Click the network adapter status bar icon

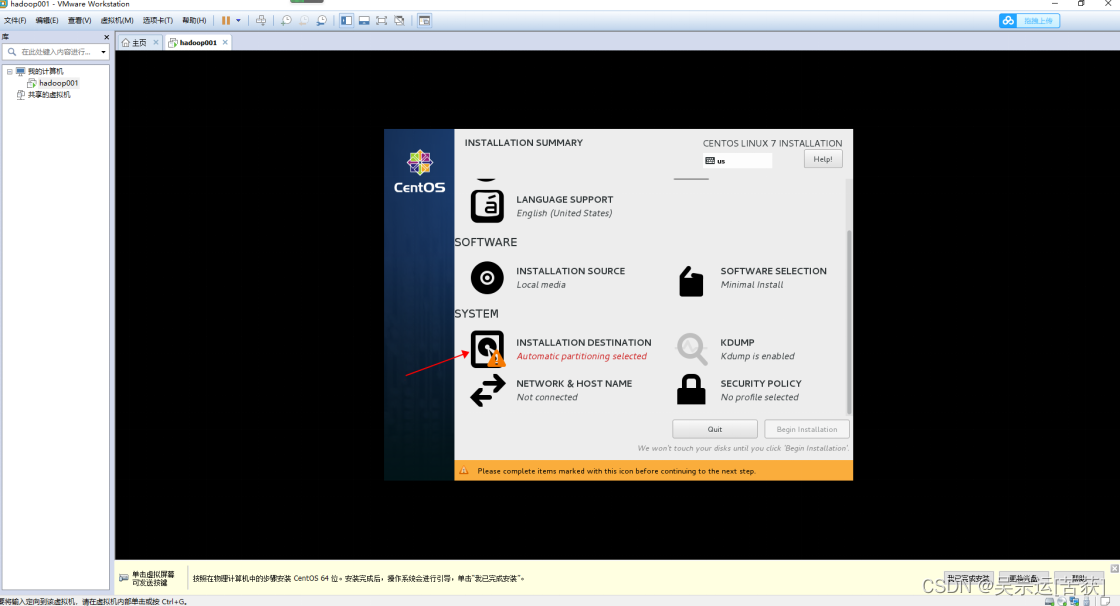coord(1074,602)
